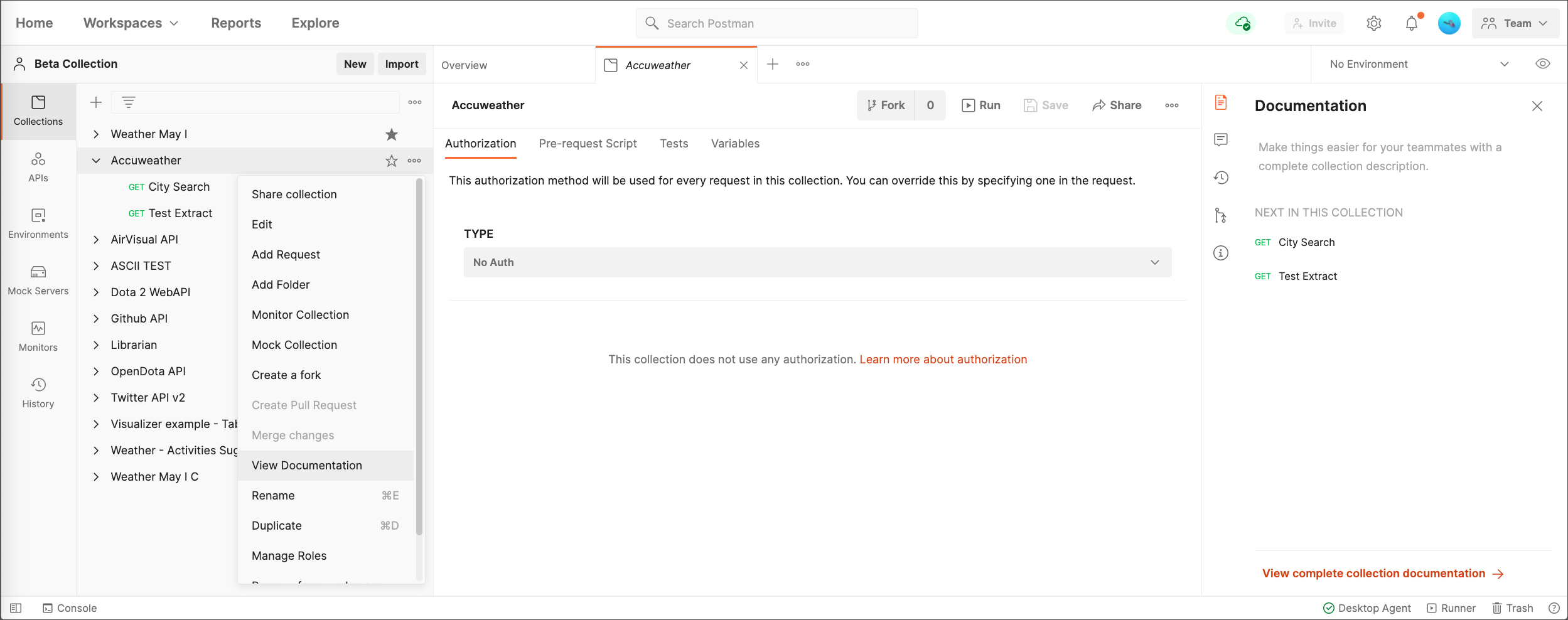Toggle the sidebar with bottom-left icon

pyautogui.click(x=16, y=608)
